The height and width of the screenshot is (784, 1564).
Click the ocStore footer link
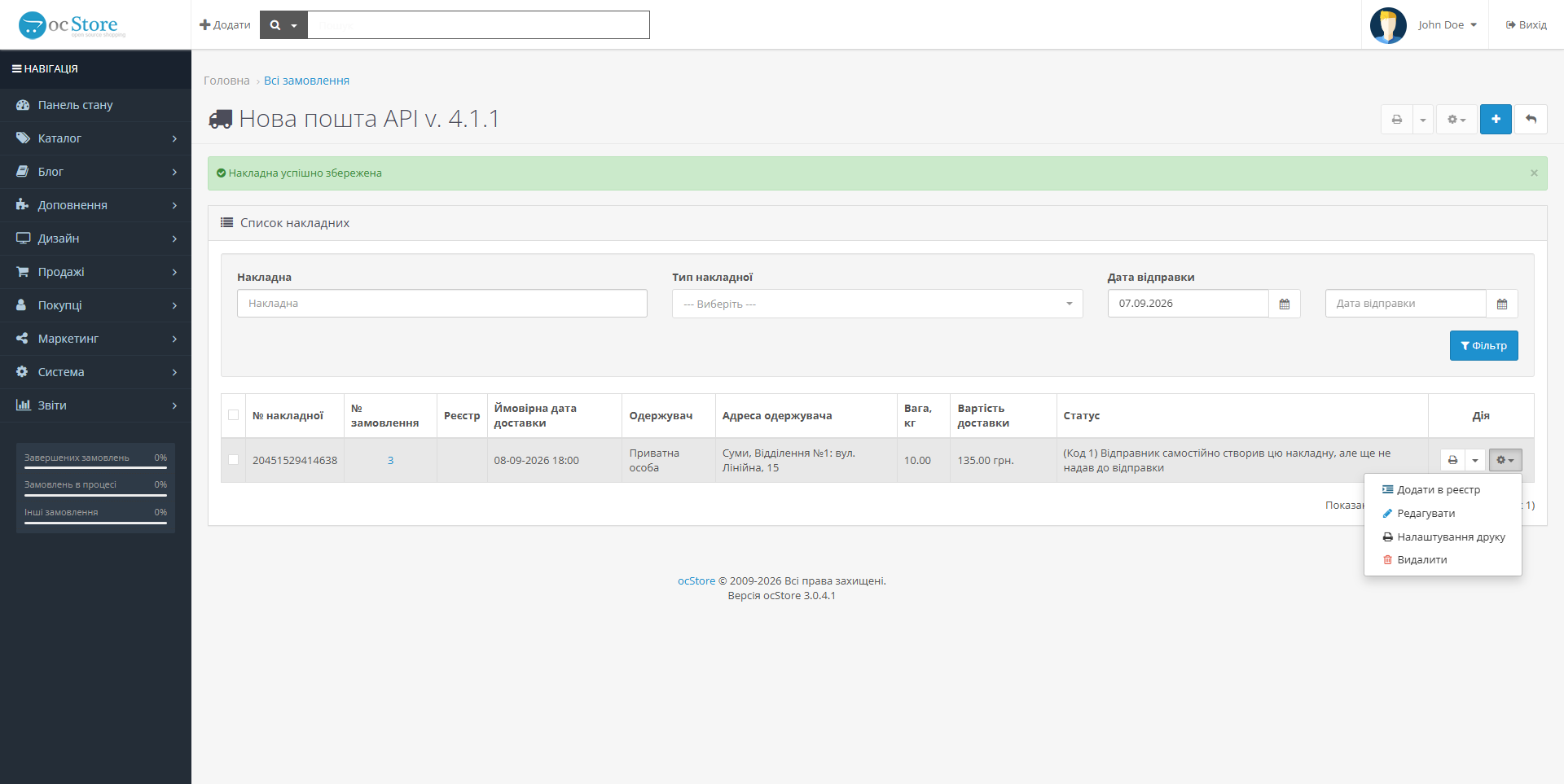(696, 581)
